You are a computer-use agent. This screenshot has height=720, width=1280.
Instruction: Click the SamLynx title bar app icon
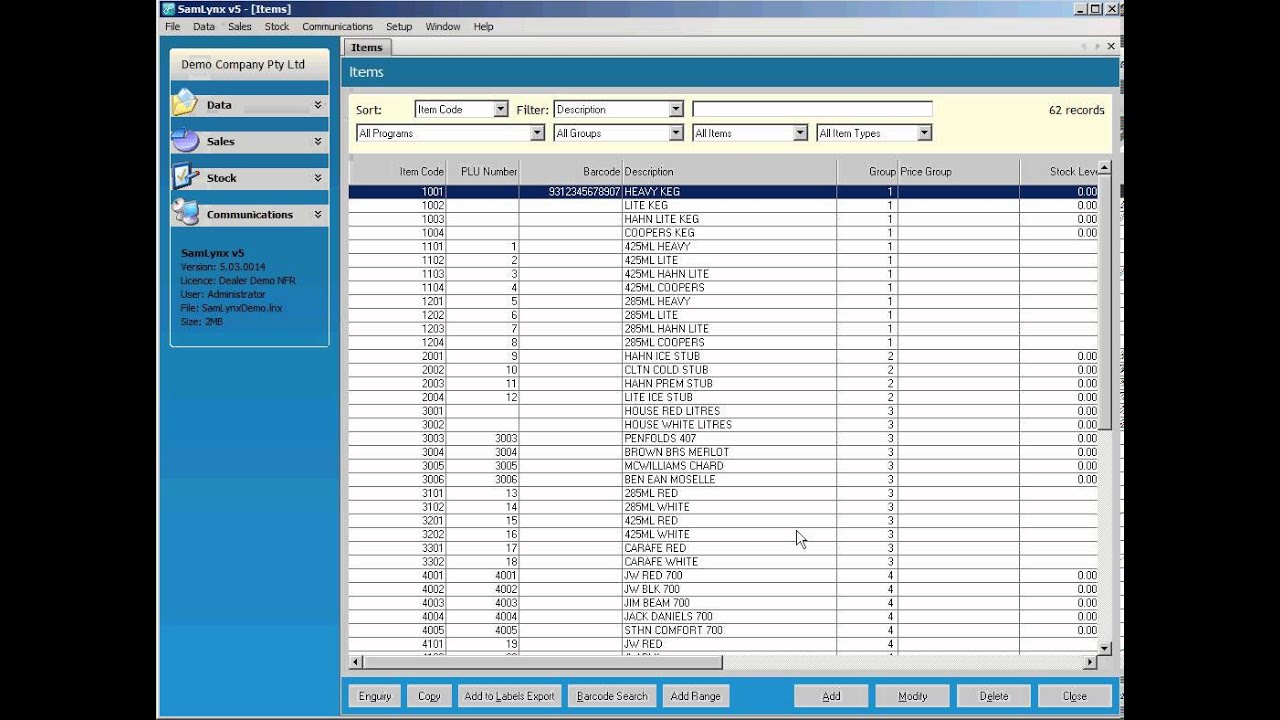coord(168,9)
